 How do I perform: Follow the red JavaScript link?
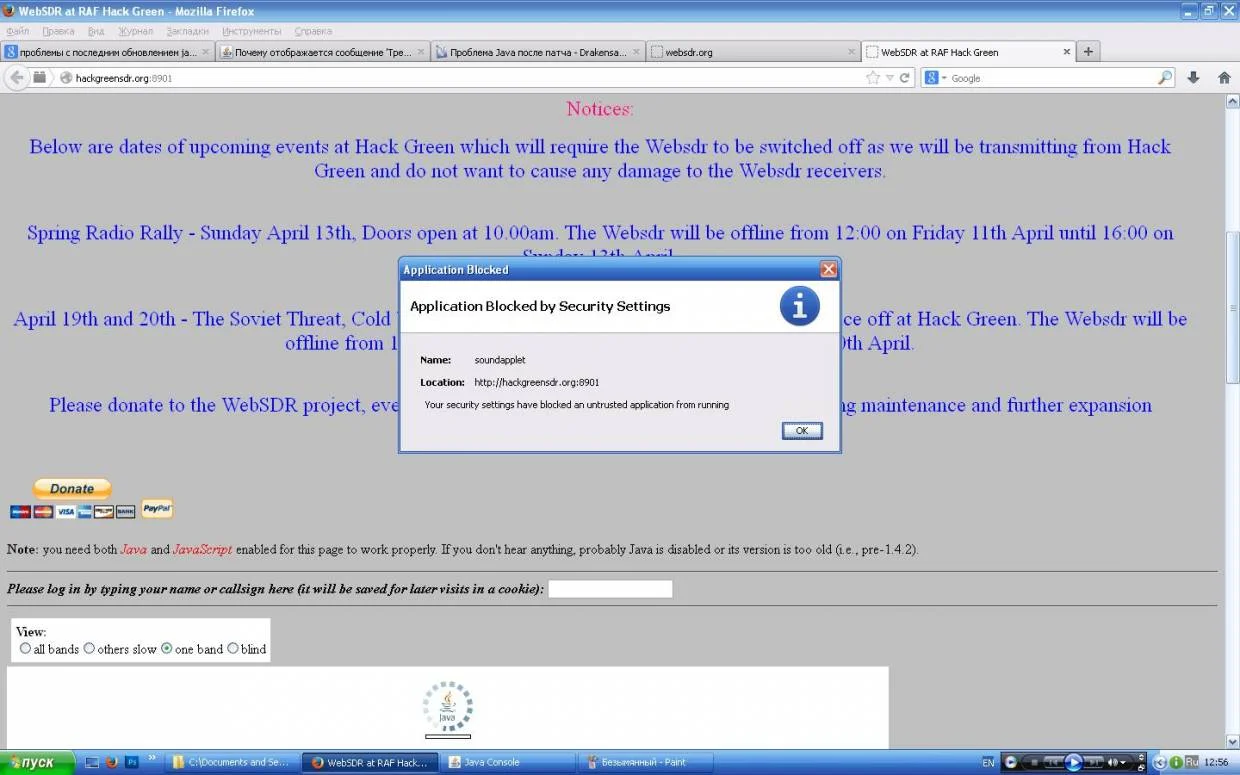pyautogui.click(x=202, y=549)
